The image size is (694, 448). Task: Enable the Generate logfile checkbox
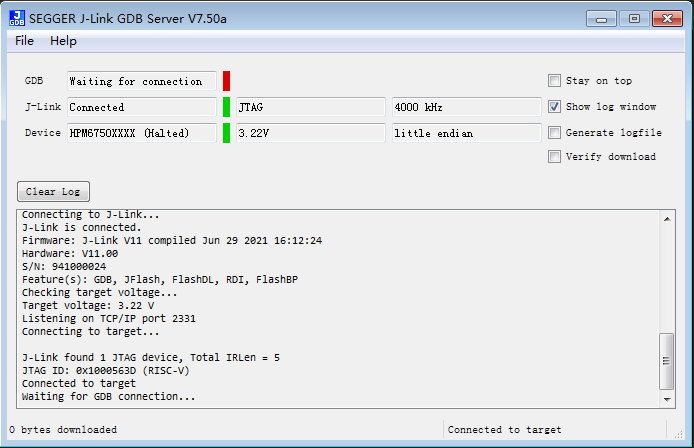tap(554, 132)
